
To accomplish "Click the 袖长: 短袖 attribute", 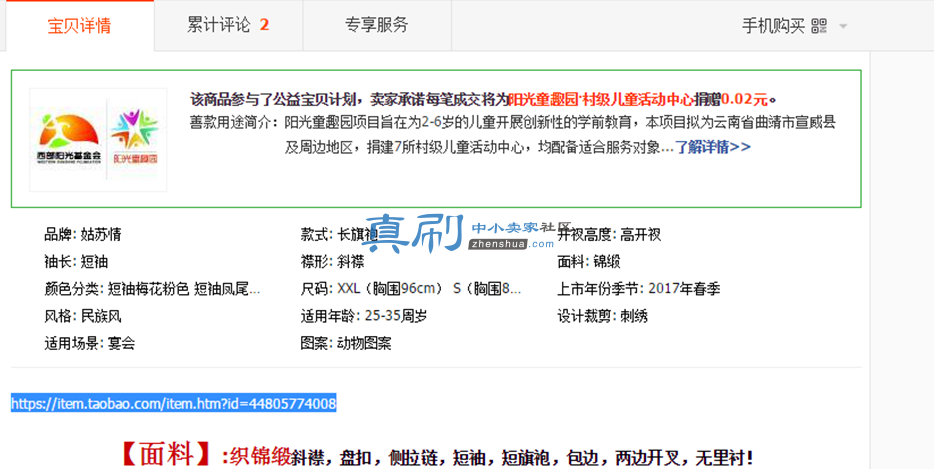I will 76,262.
